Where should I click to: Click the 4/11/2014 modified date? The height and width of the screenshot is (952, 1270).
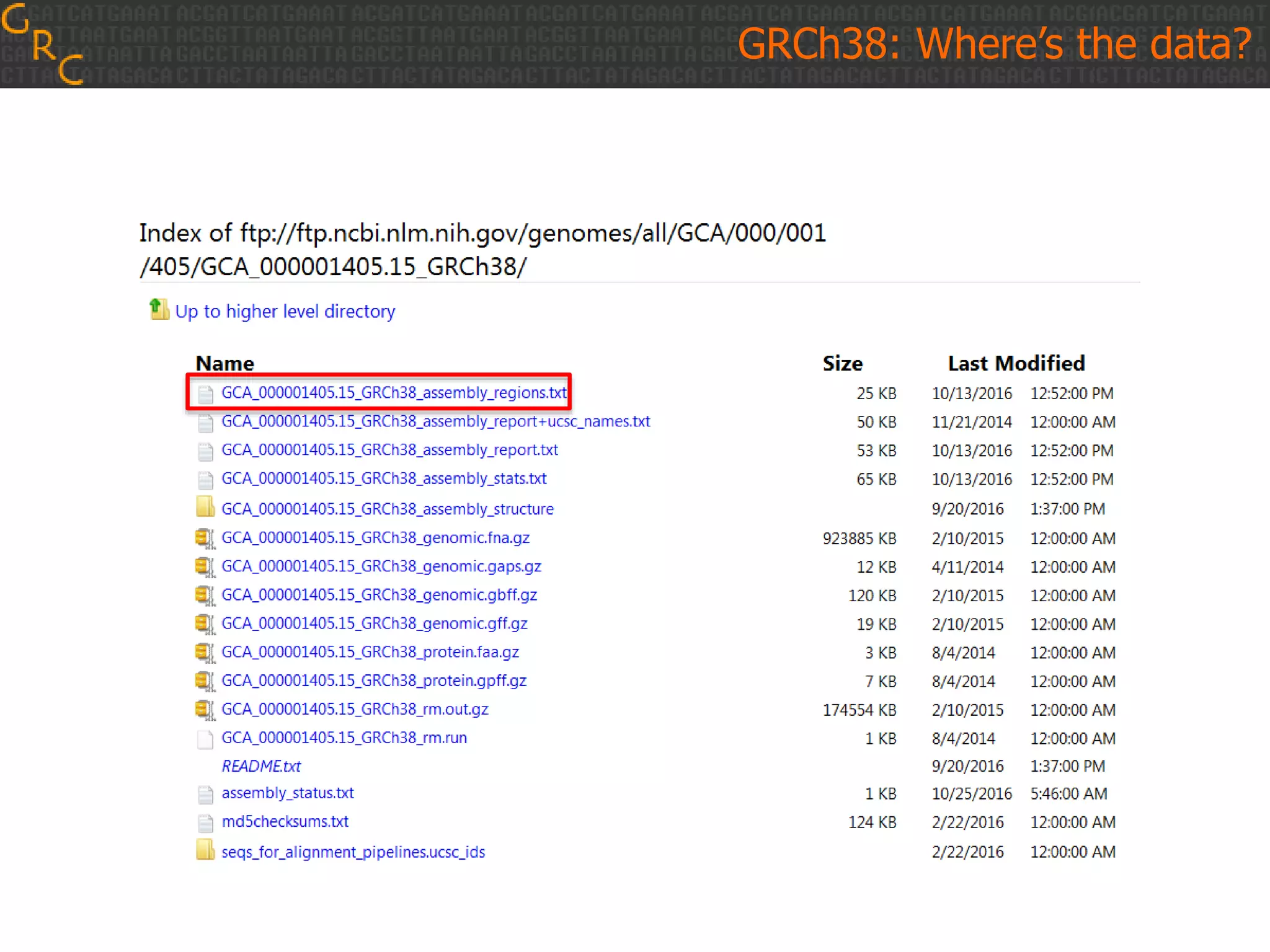(967, 567)
